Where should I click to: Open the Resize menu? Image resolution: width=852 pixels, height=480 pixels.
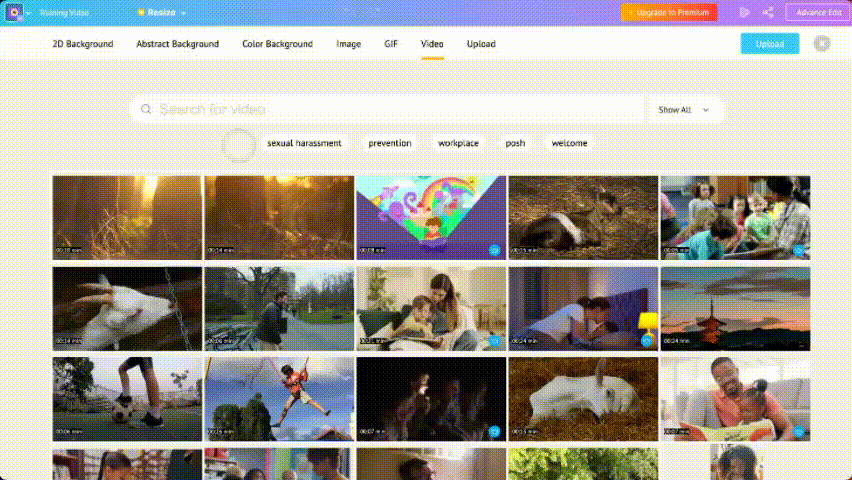pos(162,12)
